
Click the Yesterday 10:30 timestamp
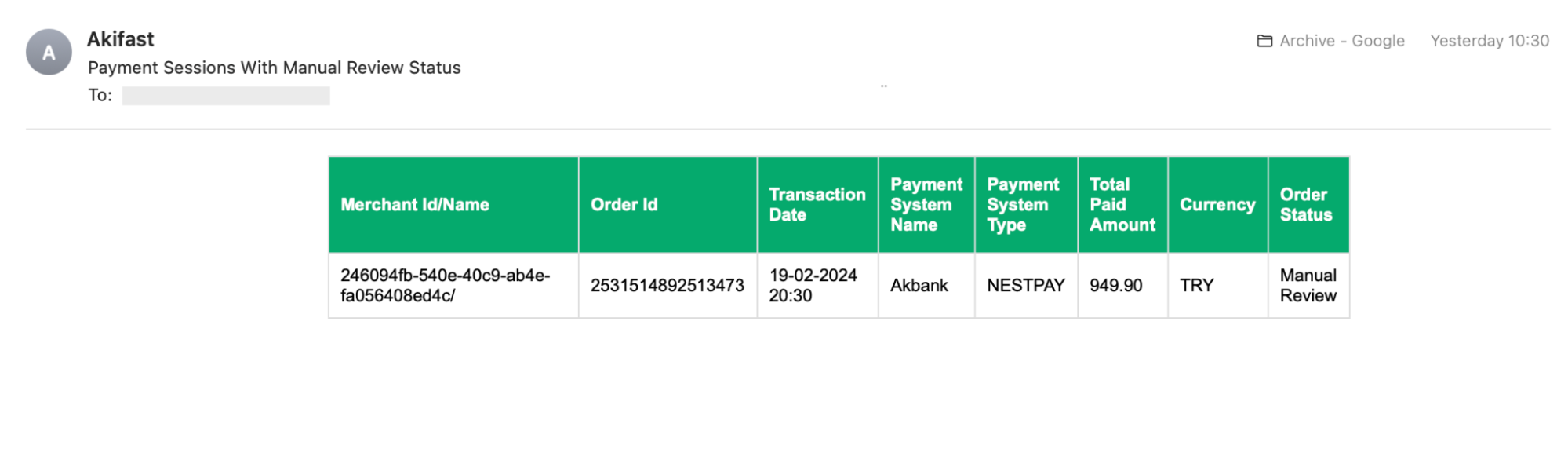pyautogui.click(x=1489, y=41)
